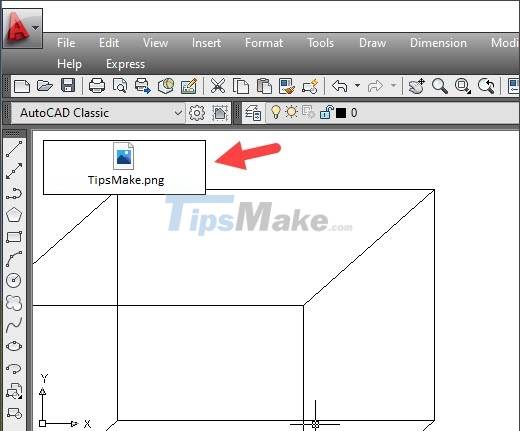Select the Polygon tool
Viewport: 520px width, 431px height.
[x=14, y=215]
